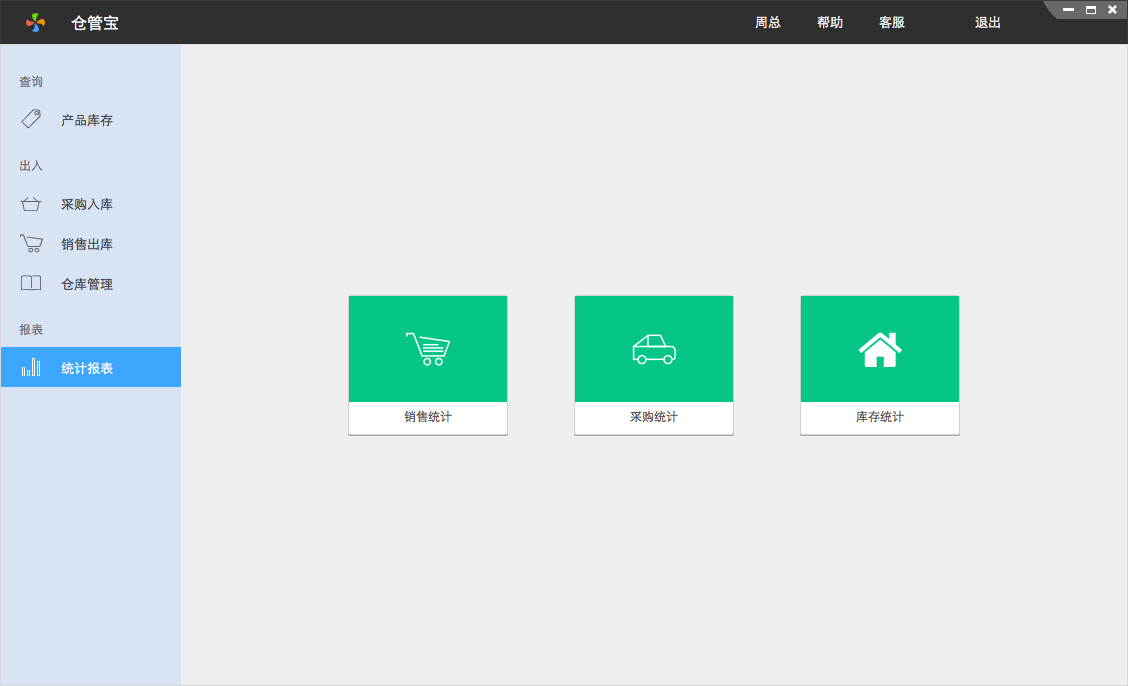This screenshot has width=1128, height=686.
Task: Open the shopping cart tile for sales statistics
Action: tap(428, 349)
